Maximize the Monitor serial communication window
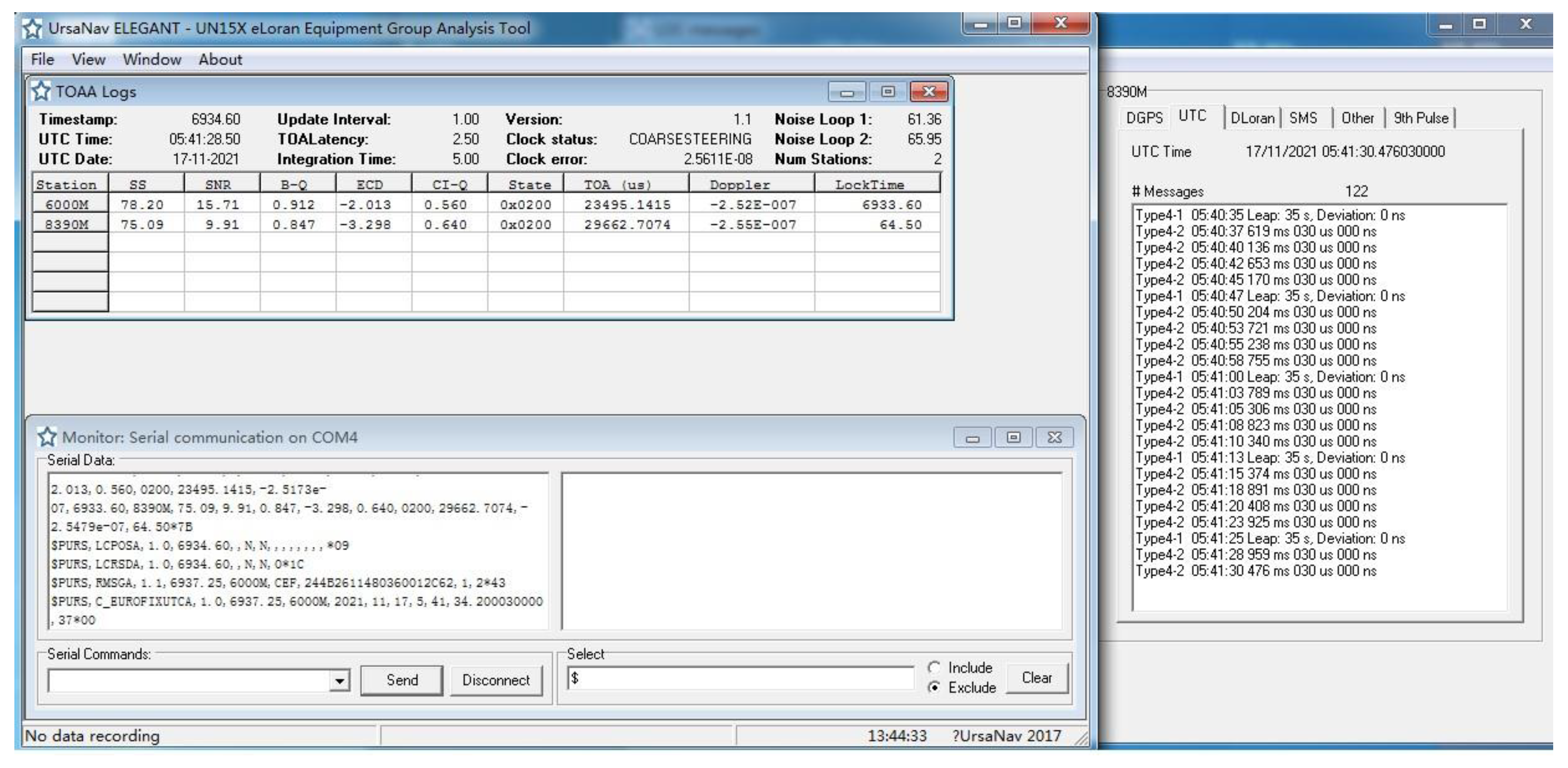Image resolution: width=1568 pixels, height=768 pixels. tap(1014, 437)
